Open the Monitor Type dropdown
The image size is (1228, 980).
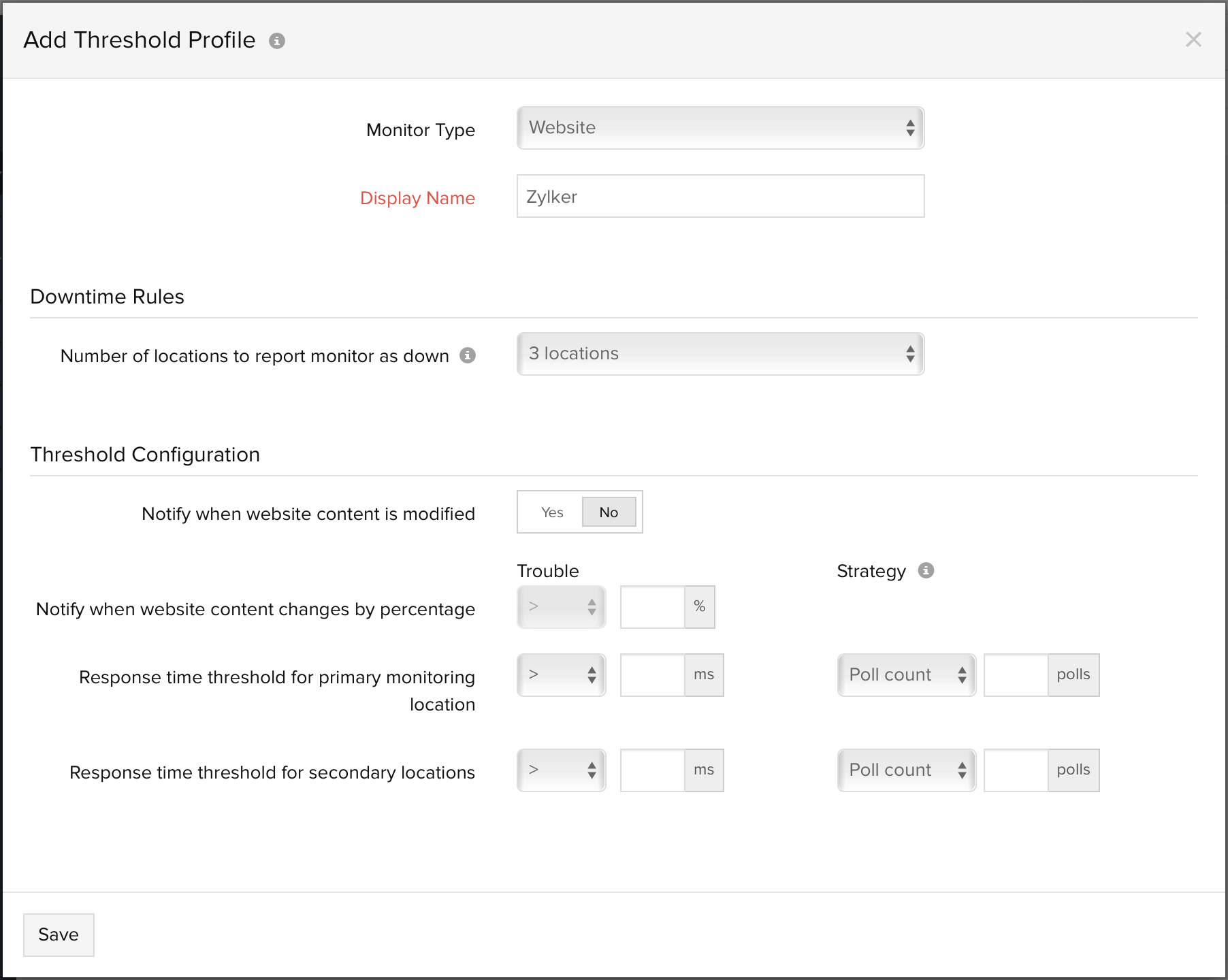pos(720,128)
